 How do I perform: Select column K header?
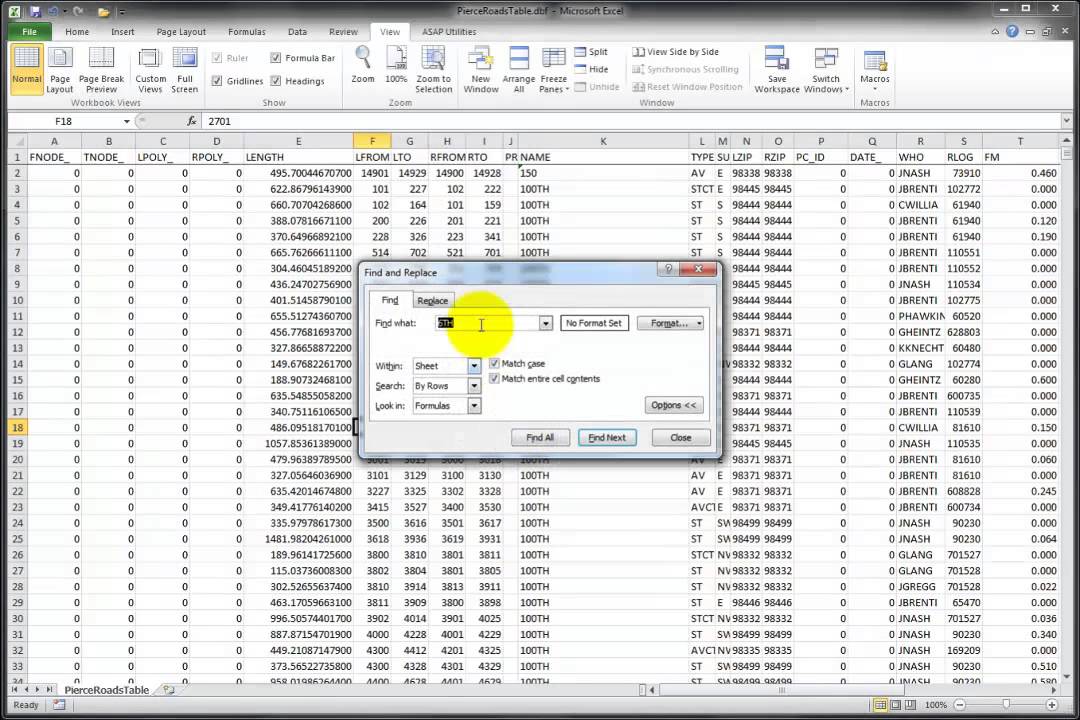(x=603, y=141)
